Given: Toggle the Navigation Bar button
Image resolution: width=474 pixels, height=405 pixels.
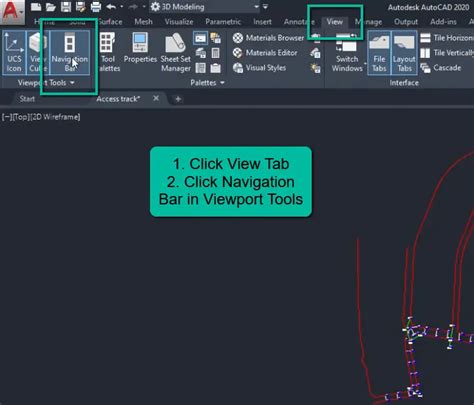Looking at the screenshot, I should pos(70,53).
